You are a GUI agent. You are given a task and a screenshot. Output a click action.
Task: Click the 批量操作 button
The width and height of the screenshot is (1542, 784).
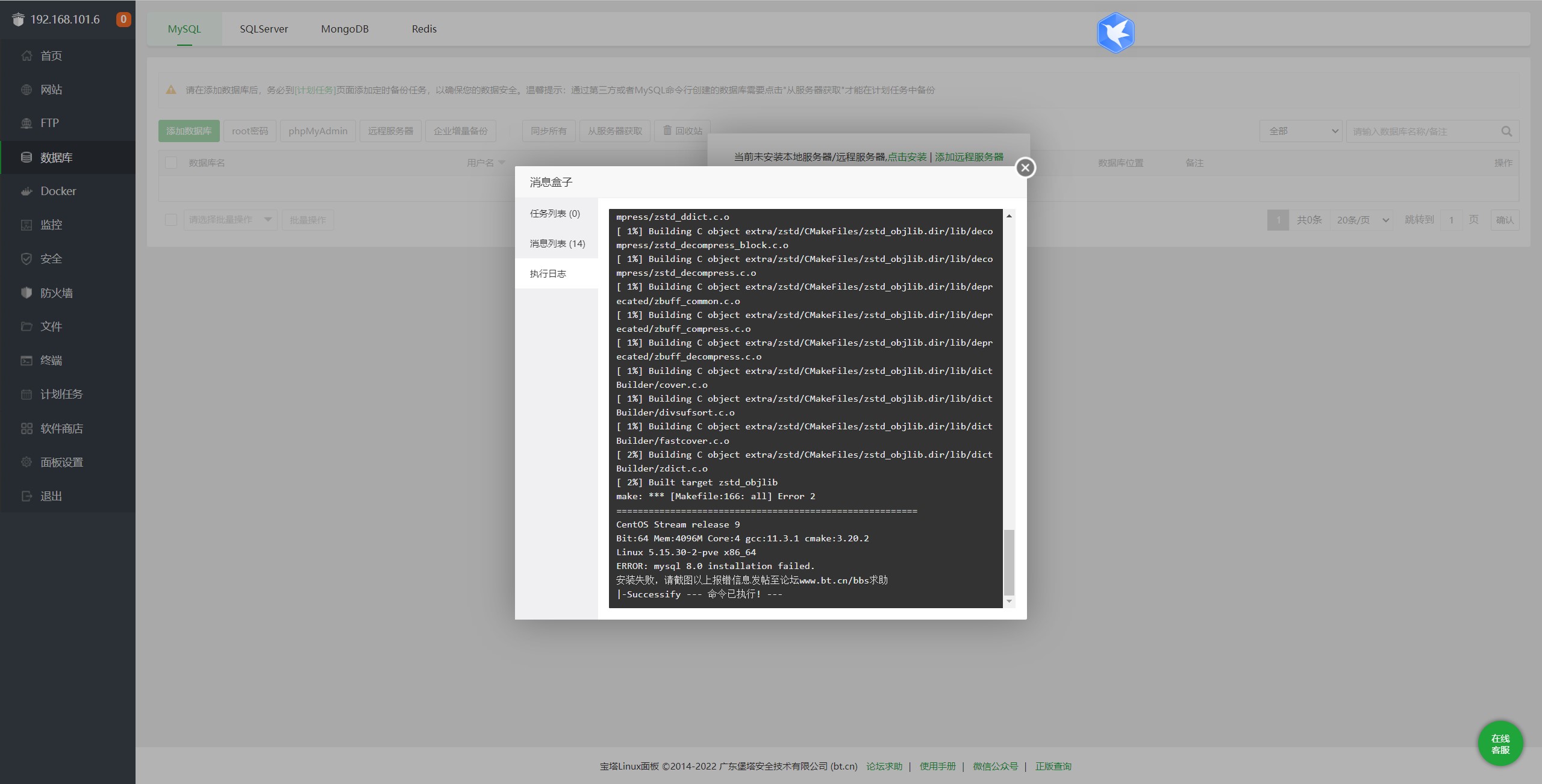pos(308,220)
